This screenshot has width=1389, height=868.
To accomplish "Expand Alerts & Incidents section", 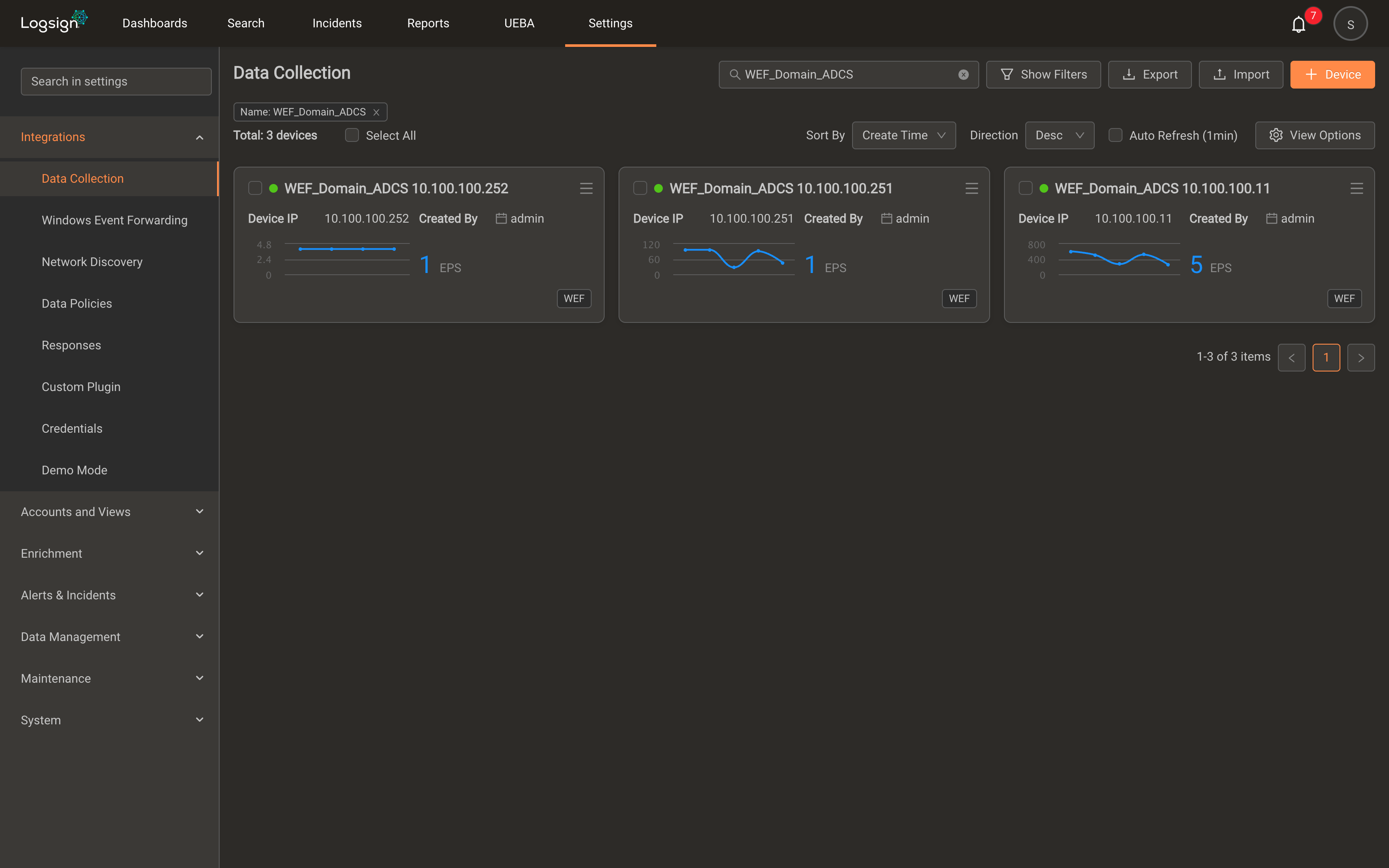I will pos(109,595).
